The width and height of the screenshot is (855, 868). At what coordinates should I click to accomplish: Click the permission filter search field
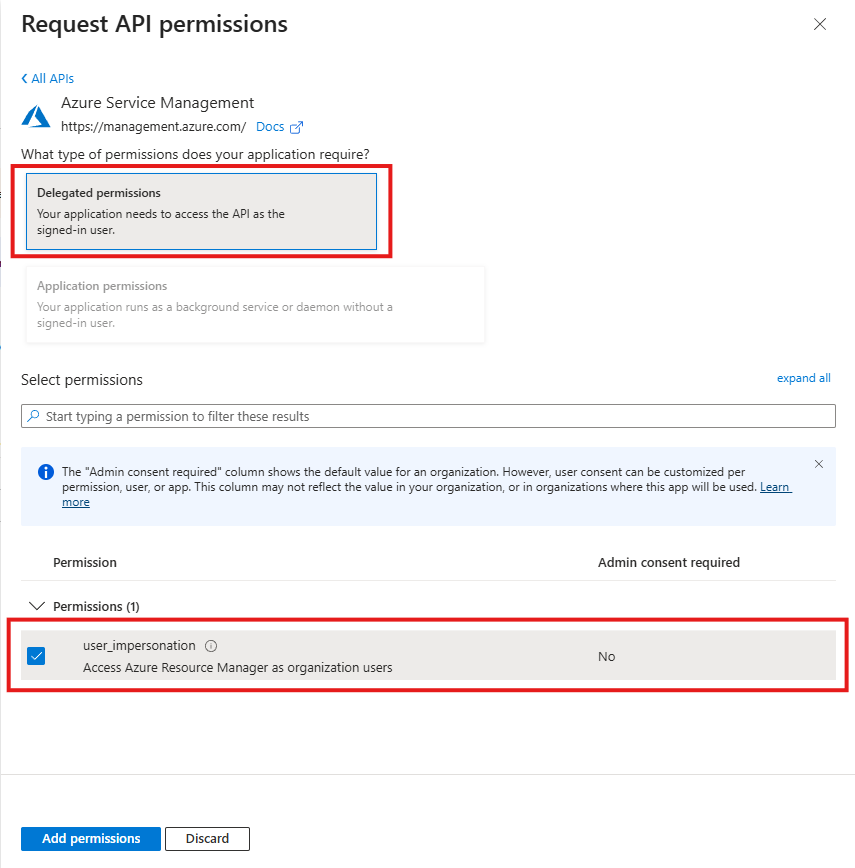coord(428,416)
